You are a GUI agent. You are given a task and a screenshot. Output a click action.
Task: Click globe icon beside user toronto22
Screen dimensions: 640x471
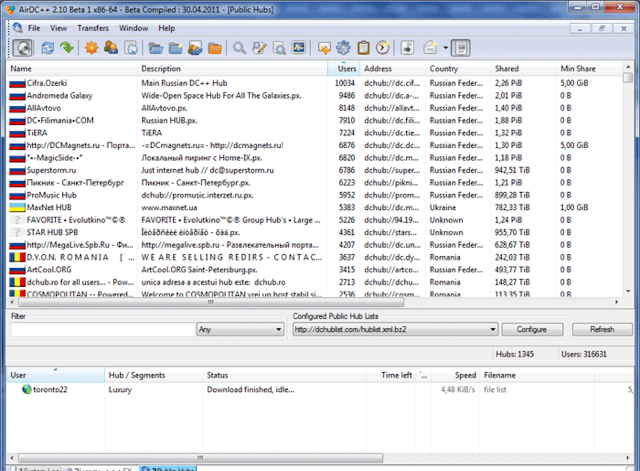coord(27,389)
